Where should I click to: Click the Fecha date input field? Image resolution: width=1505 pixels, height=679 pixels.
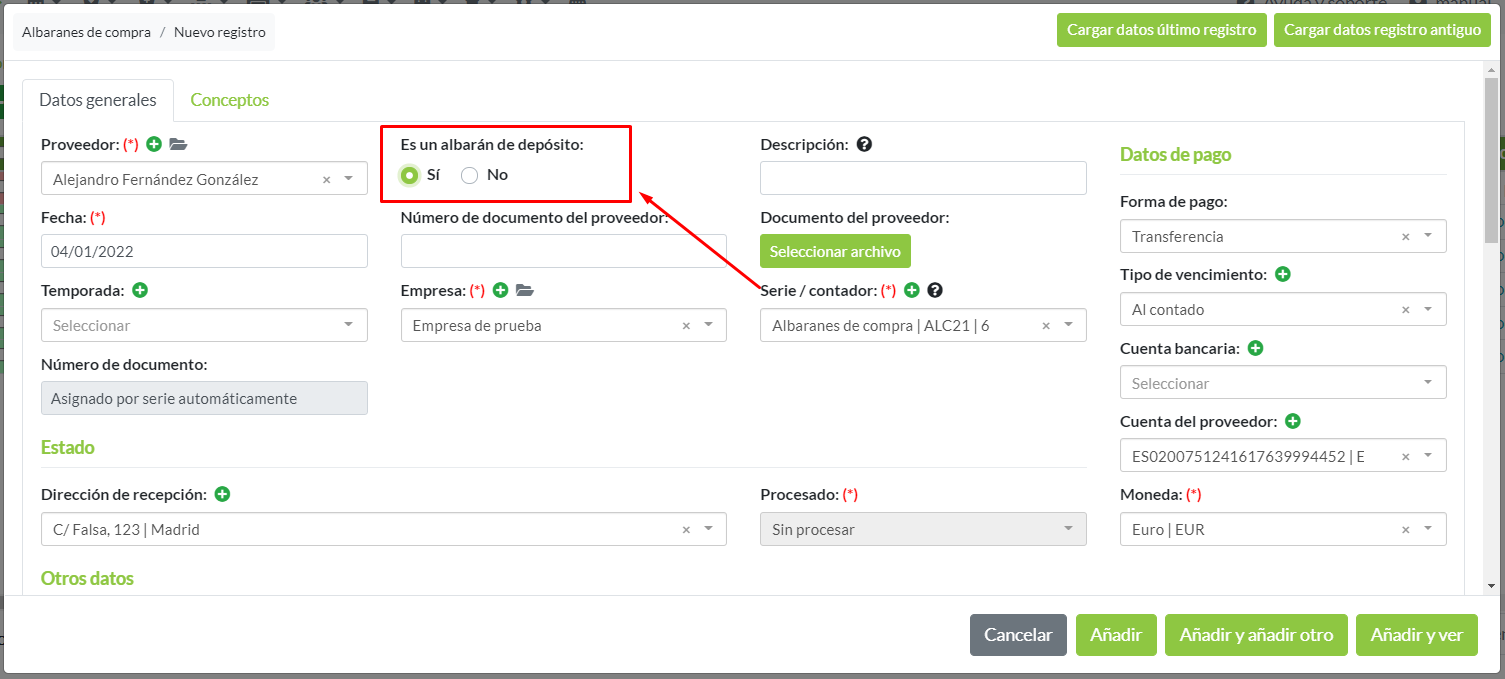coord(204,251)
